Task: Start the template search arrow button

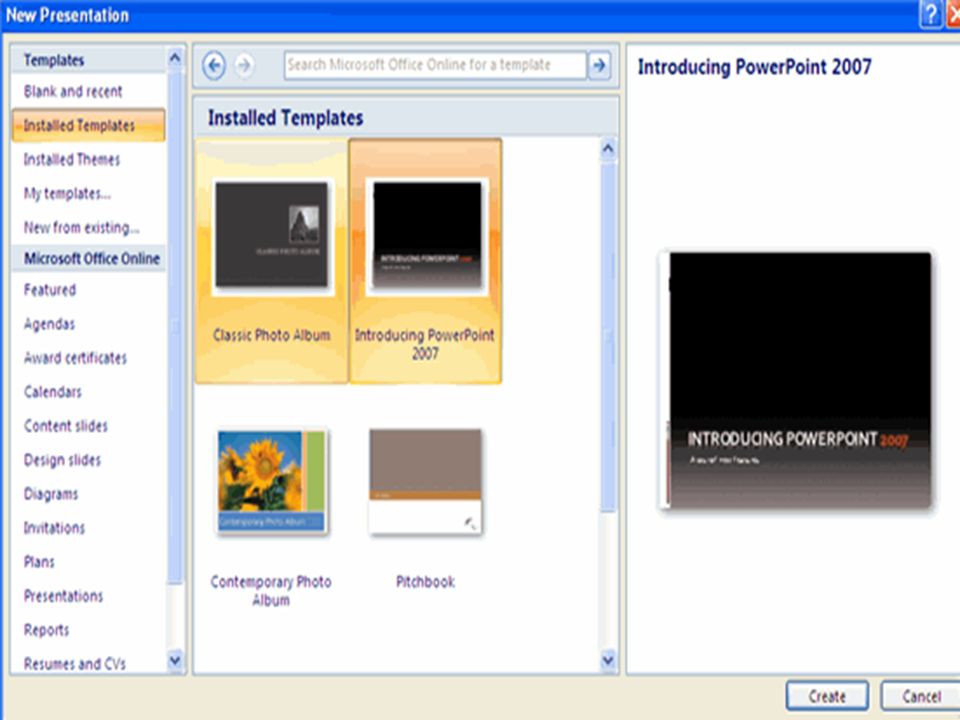Action: coord(599,65)
